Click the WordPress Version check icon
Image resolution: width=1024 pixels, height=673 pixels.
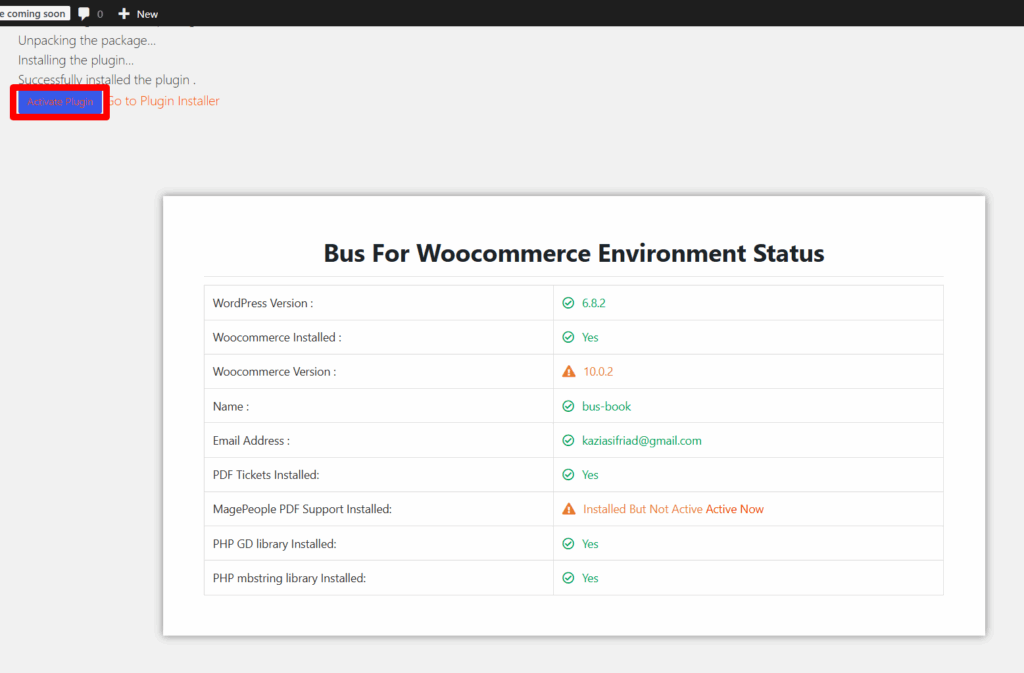point(568,303)
